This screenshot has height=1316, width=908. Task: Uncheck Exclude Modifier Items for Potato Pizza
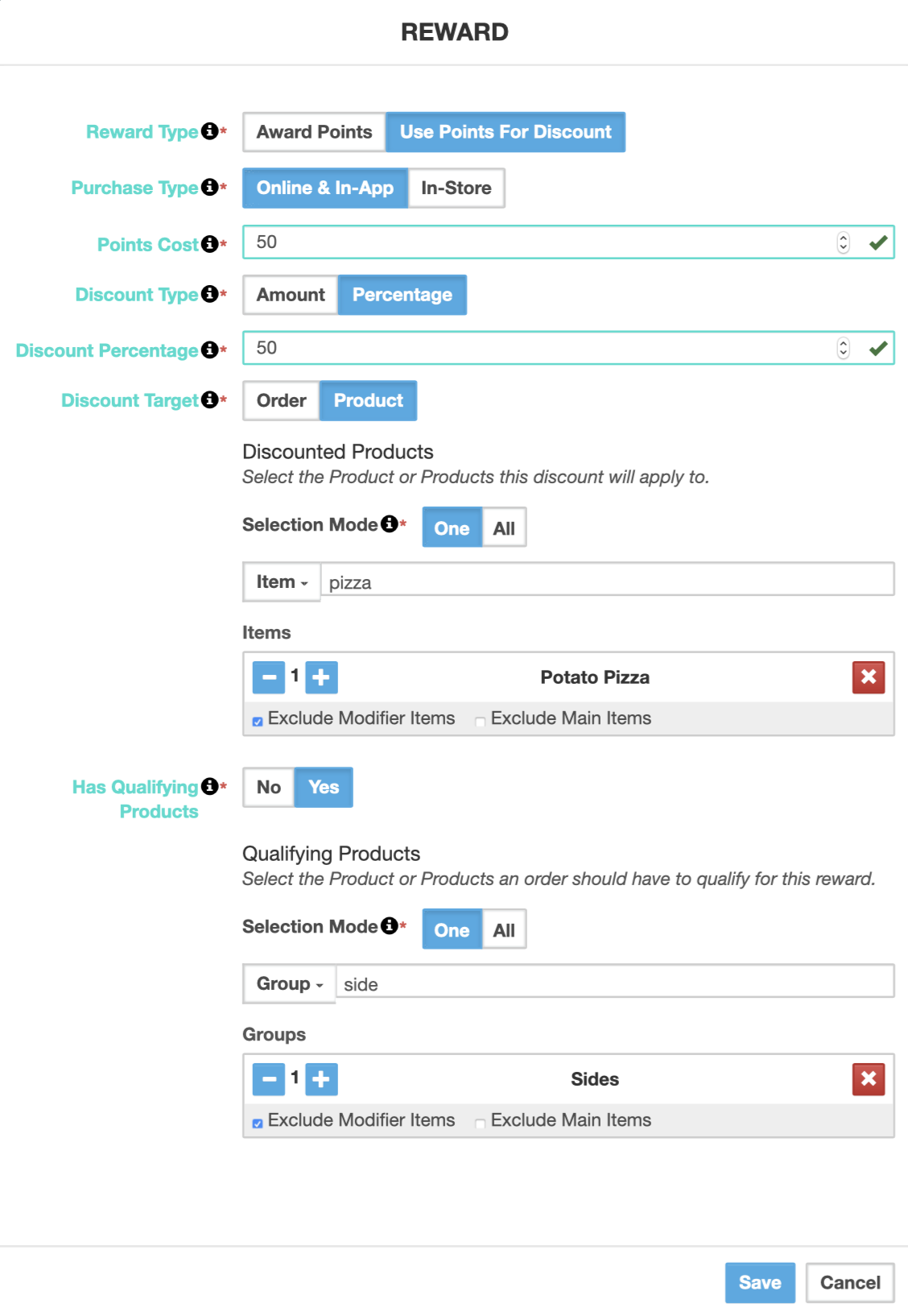[258, 721]
